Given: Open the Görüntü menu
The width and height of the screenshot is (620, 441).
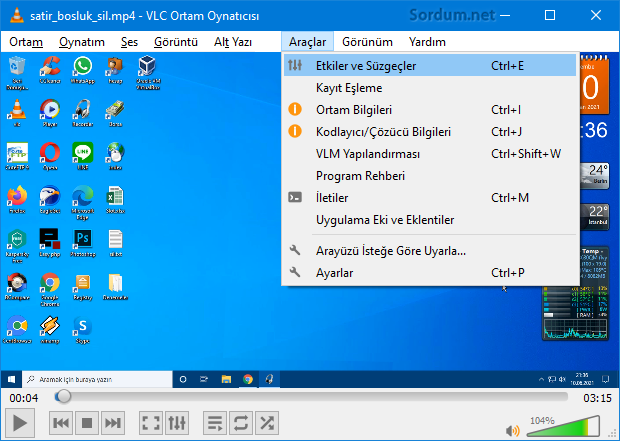Looking at the screenshot, I should 176,42.
